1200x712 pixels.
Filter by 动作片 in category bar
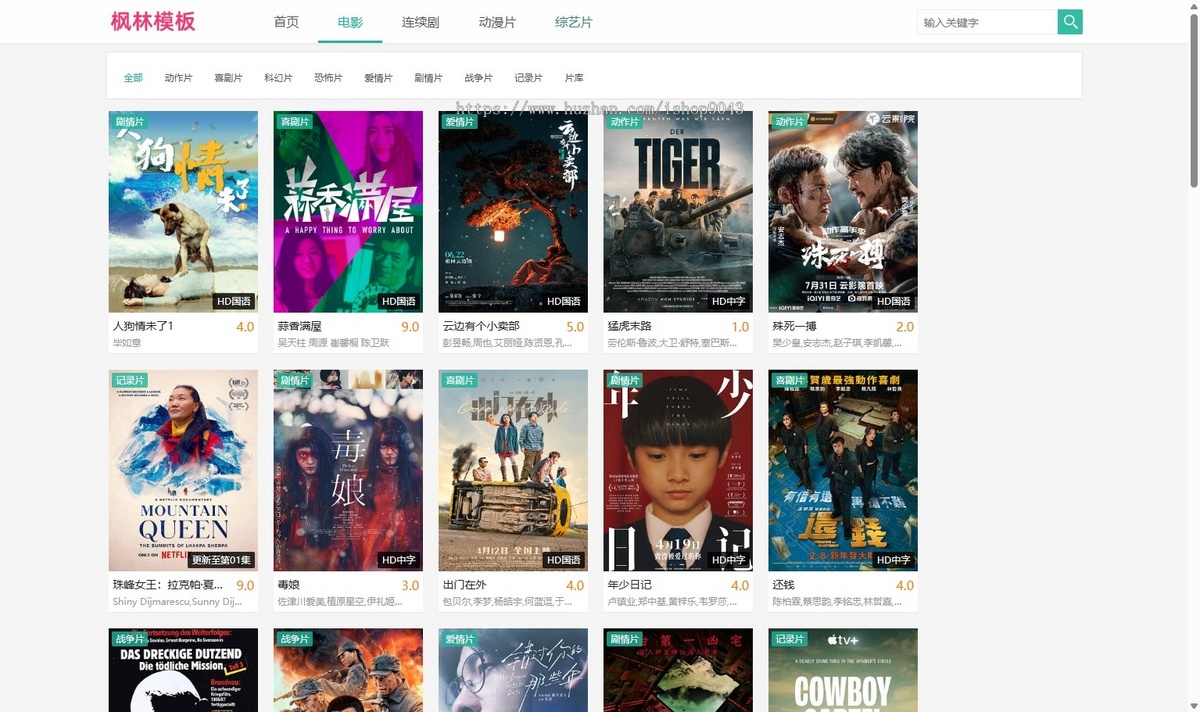coord(178,78)
